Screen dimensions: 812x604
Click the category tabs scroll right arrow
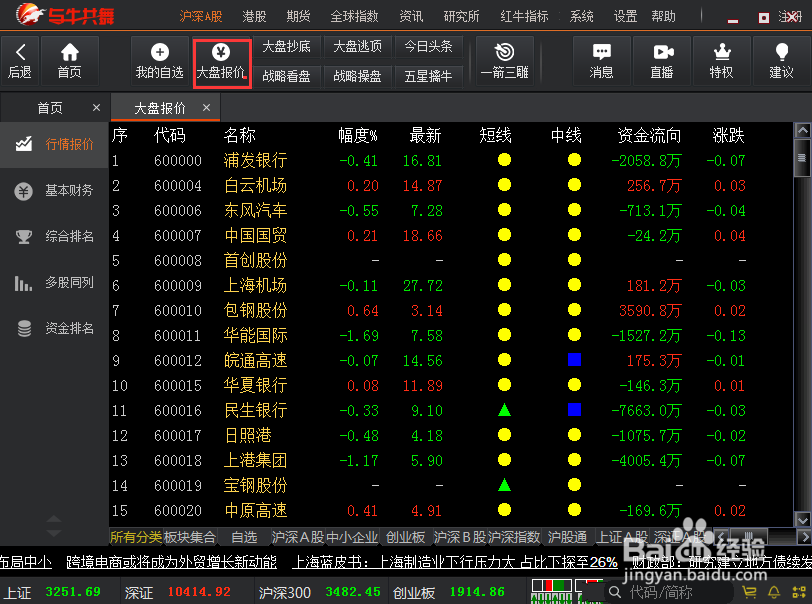805,537
